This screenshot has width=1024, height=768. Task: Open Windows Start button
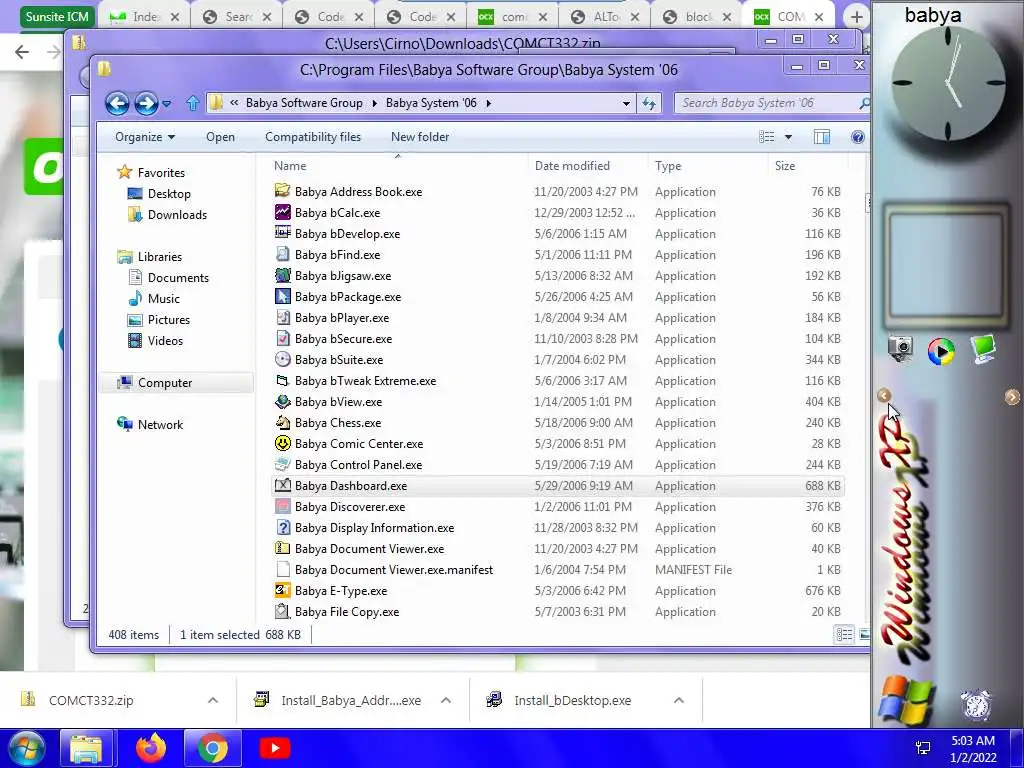[x=26, y=748]
